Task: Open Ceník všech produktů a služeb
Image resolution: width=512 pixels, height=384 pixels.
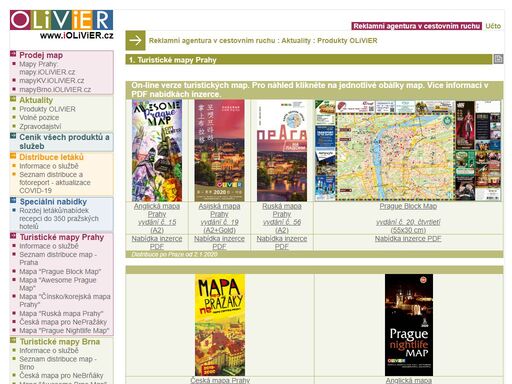Action: click(64, 142)
